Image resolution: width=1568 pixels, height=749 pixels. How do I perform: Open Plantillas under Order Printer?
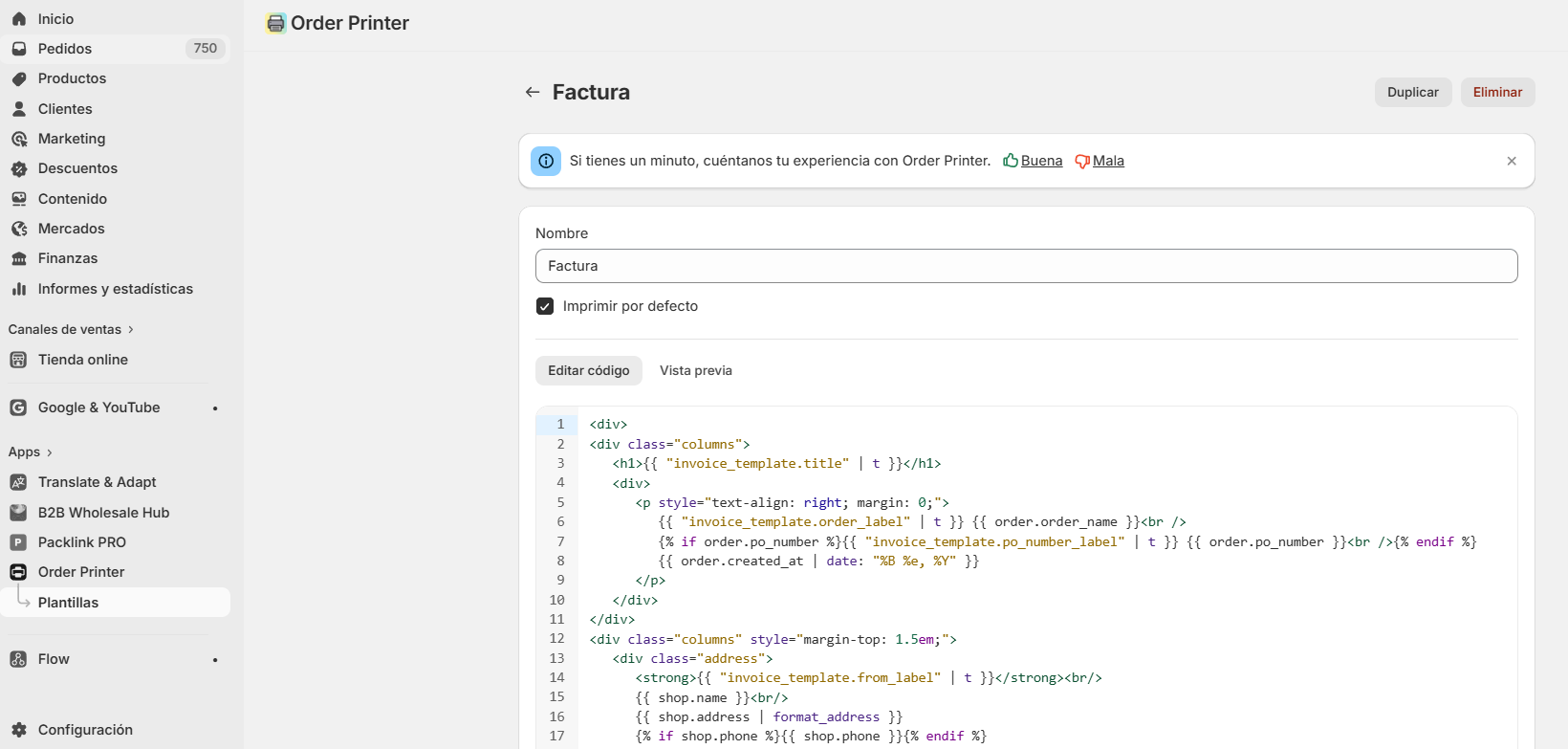pos(68,603)
